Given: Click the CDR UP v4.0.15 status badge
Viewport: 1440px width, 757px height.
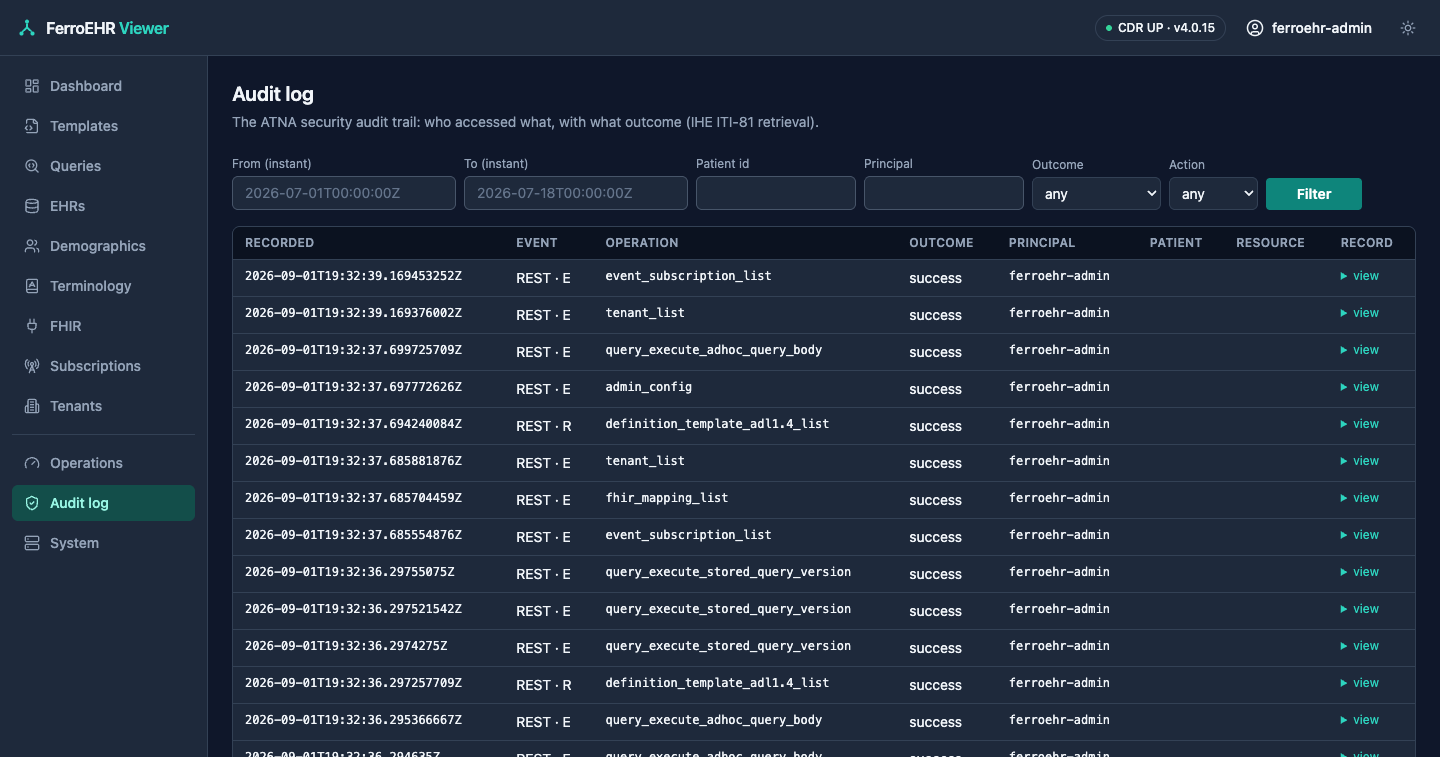Looking at the screenshot, I should coord(1160,28).
